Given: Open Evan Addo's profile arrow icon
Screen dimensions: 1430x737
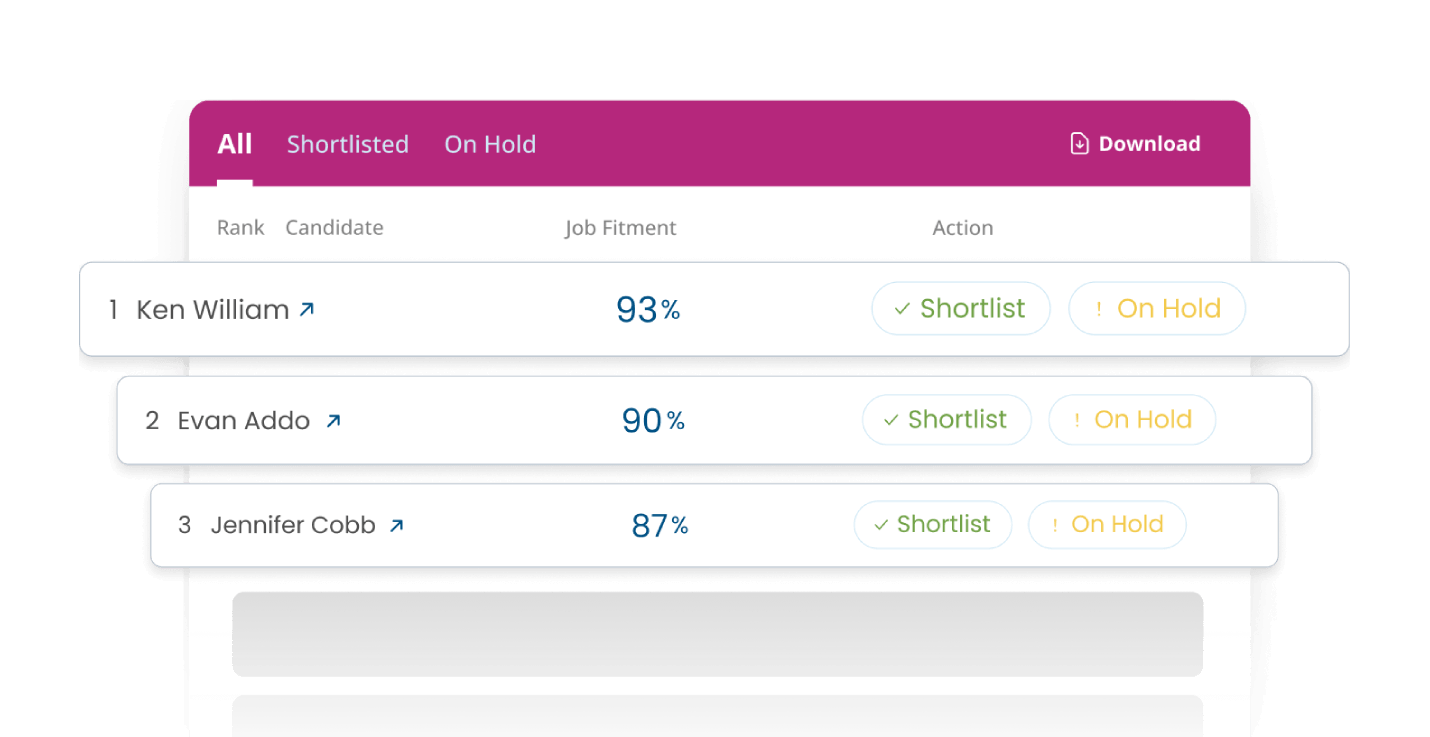Looking at the screenshot, I should (333, 421).
